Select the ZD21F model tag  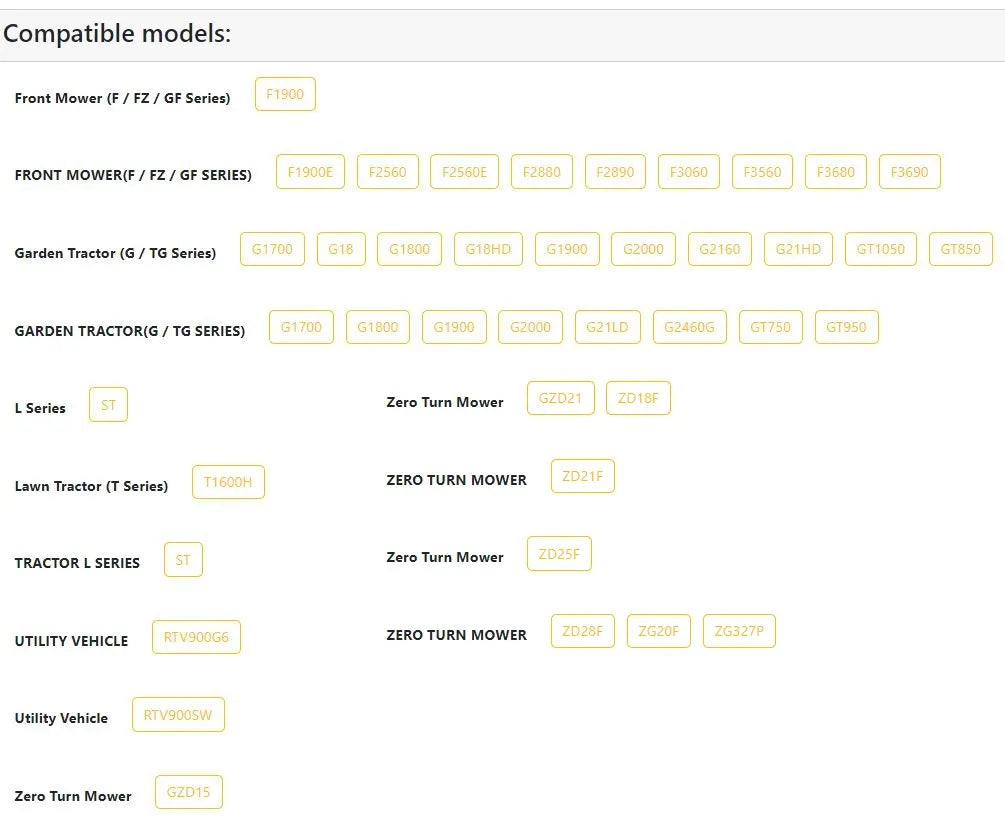click(583, 476)
